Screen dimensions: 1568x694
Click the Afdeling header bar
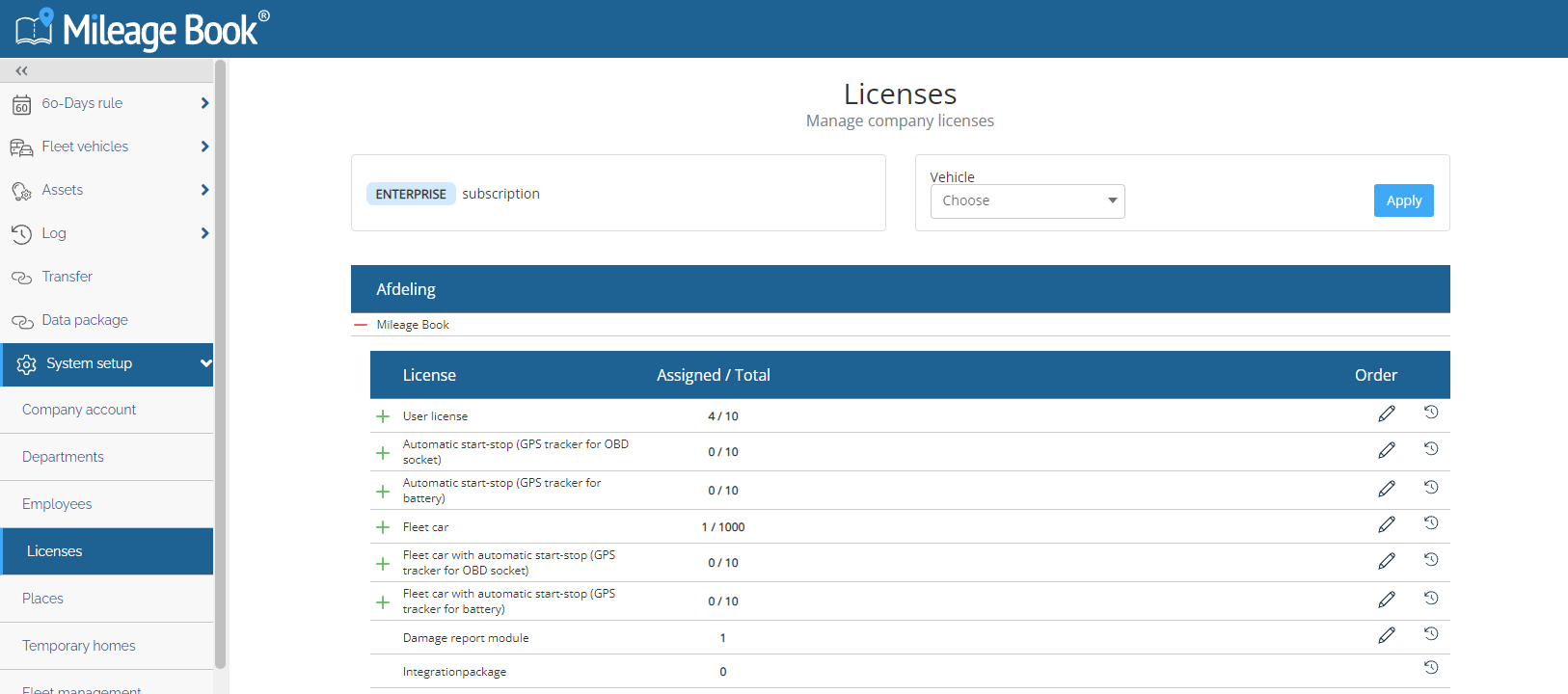point(901,289)
